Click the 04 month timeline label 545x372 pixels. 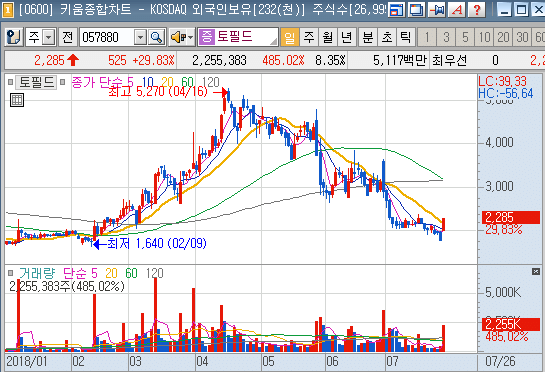(x=202, y=362)
